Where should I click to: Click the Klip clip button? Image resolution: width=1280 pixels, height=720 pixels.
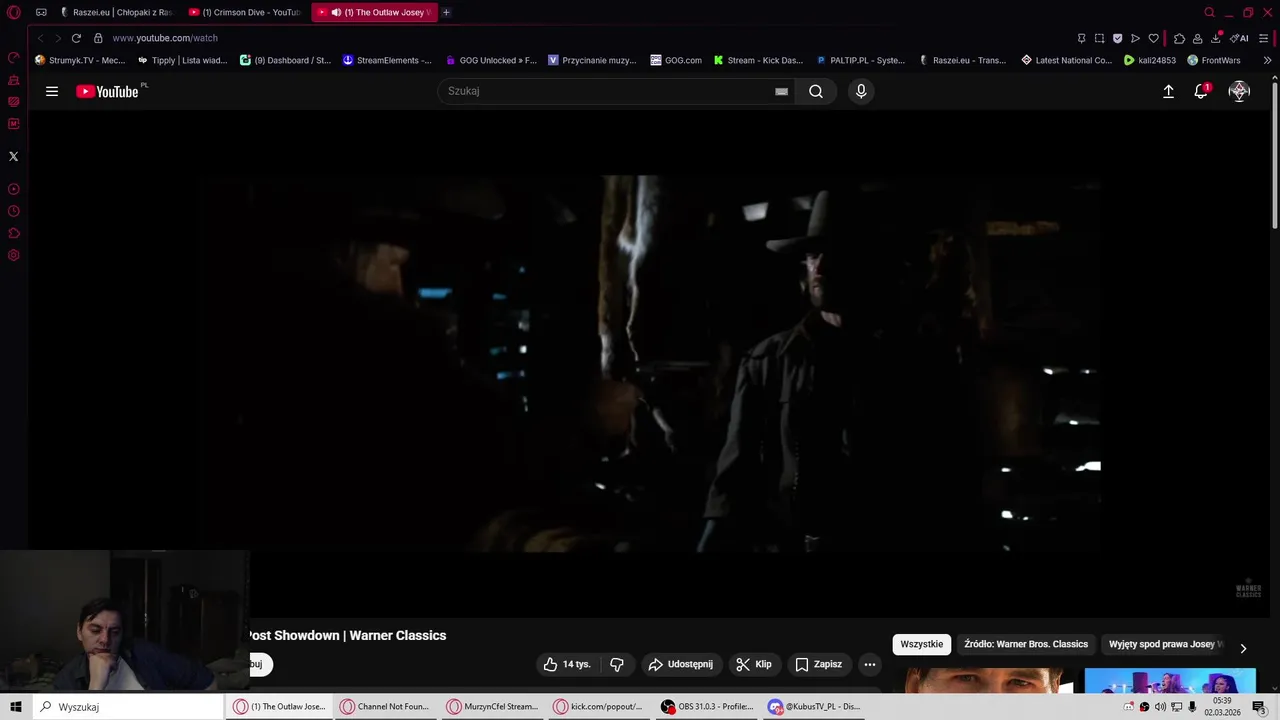click(754, 664)
